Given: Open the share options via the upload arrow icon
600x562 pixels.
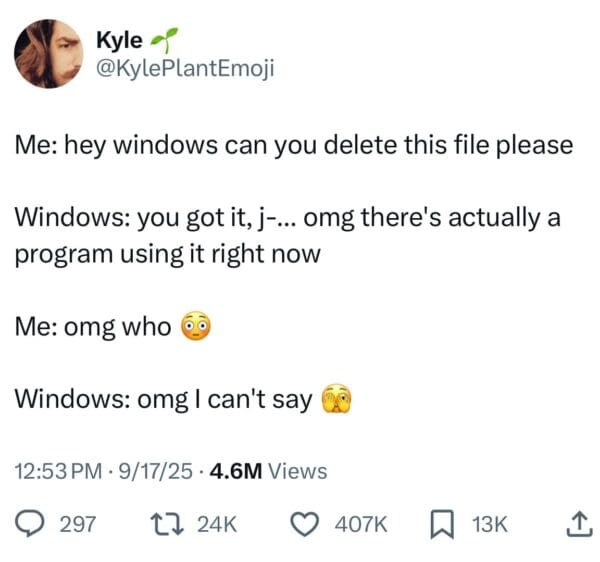Looking at the screenshot, I should (x=577, y=524).
